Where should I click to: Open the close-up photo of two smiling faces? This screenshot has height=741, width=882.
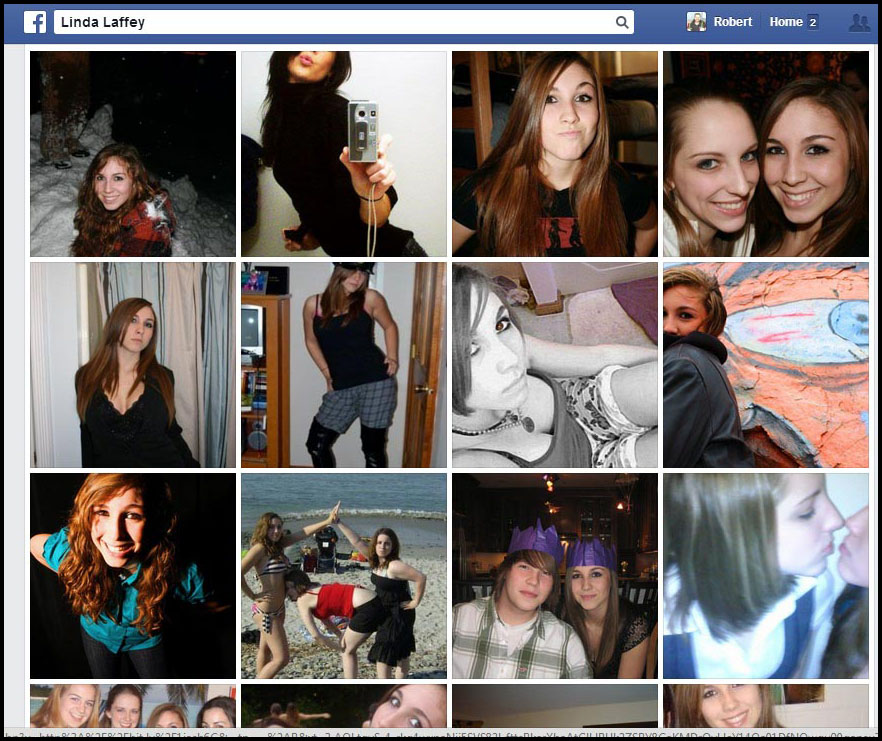pyautogui.click(x=766, y=154)
